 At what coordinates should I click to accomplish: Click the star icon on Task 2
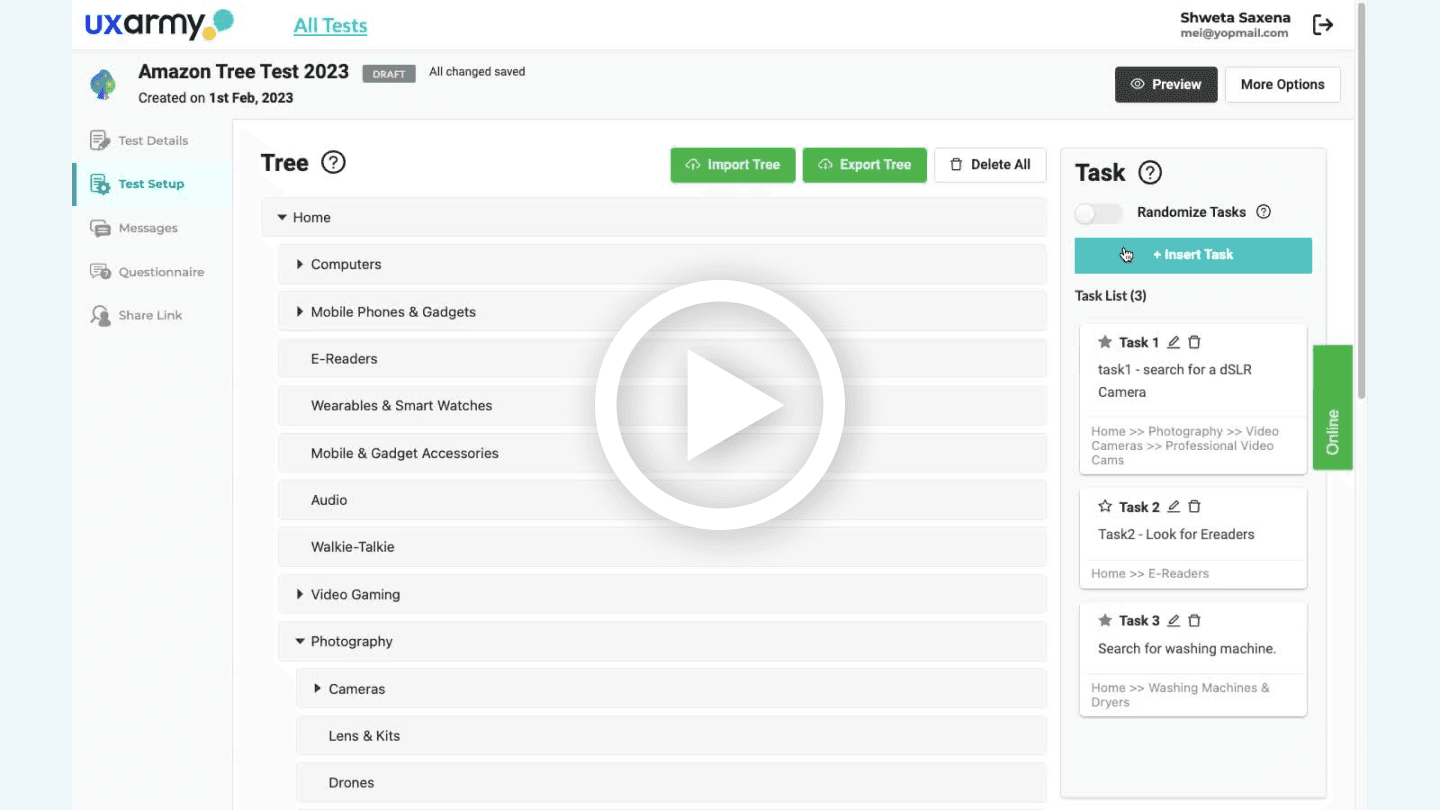1105,507
